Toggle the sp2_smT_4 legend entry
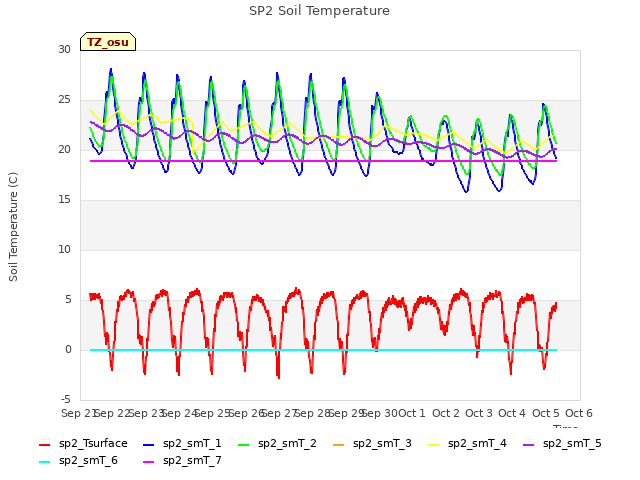This screenshot has width=640, height=480. (467, 444)
